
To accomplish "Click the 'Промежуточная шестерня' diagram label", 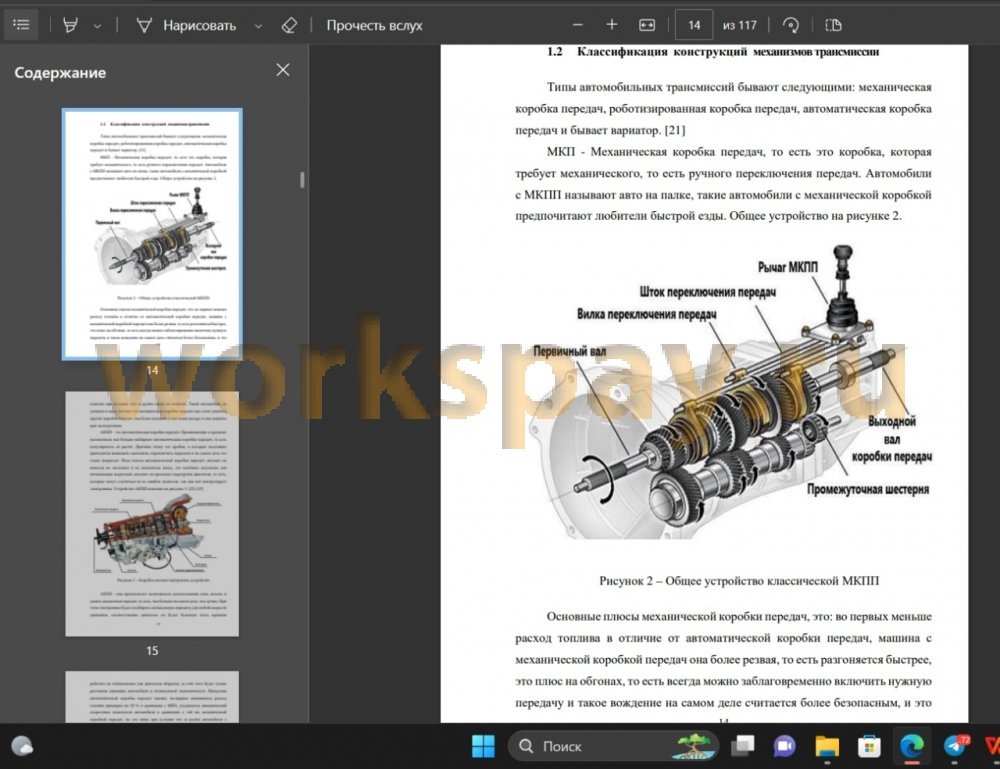I will coord(867,489).
